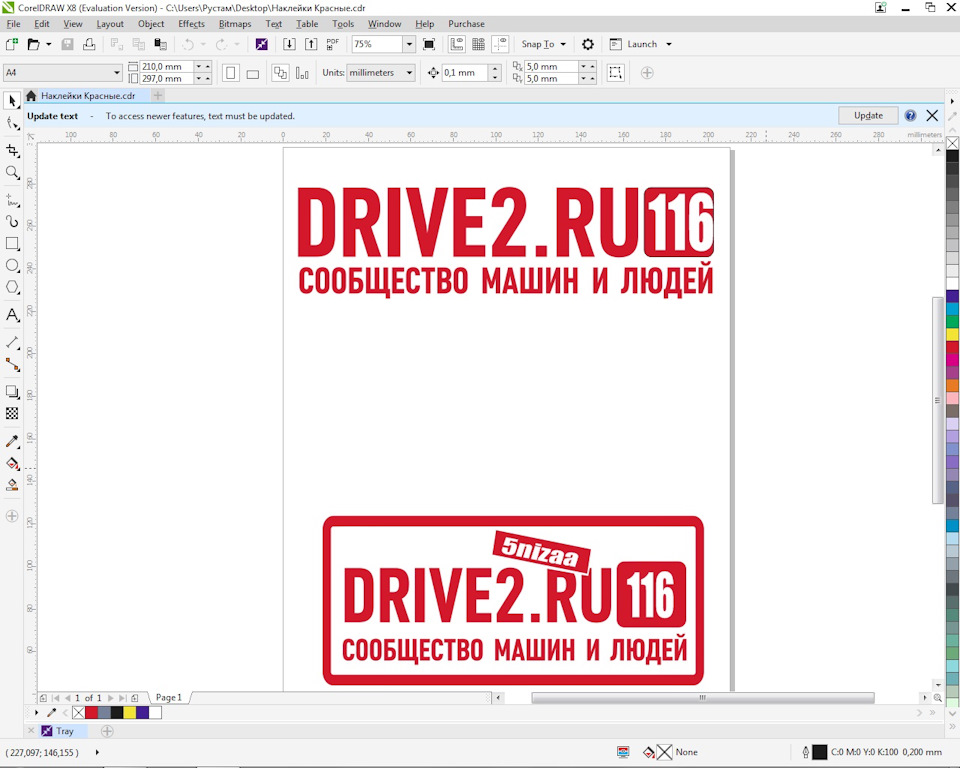The image size is (960, 768).
Task: Activate the Text tool
Action: tap(12, 315)
